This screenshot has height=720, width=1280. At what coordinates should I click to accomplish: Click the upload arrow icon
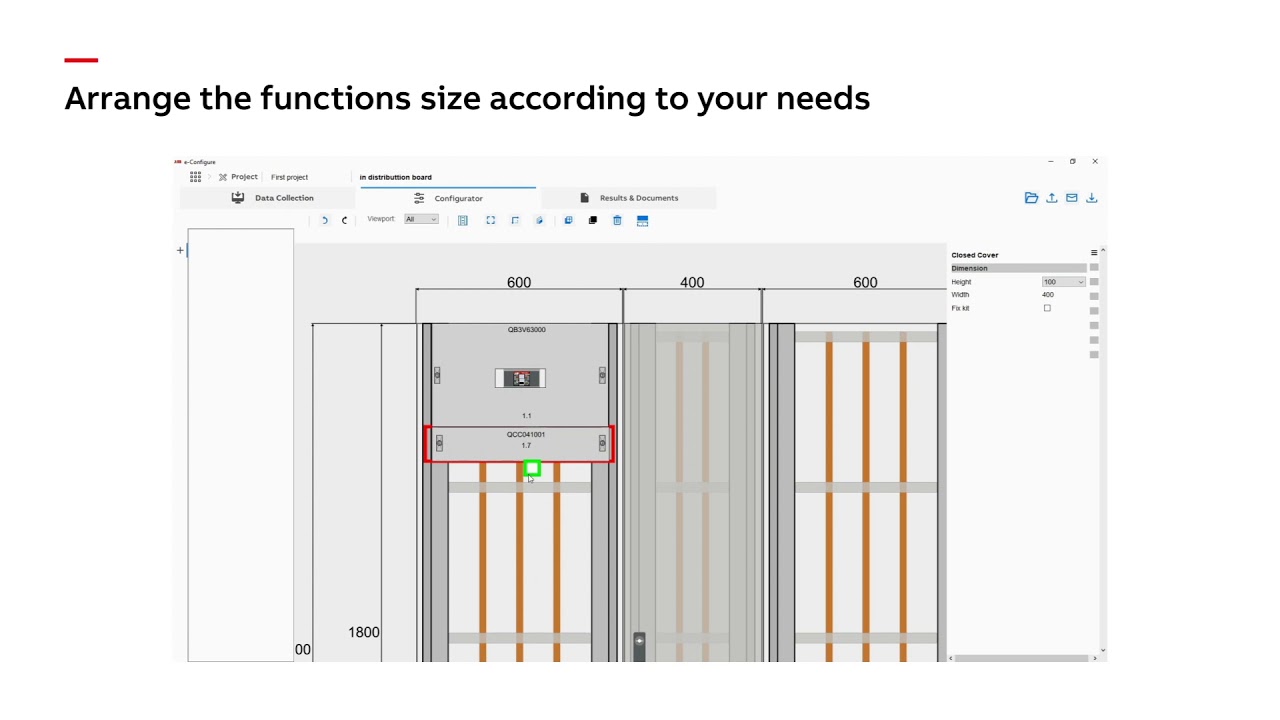pyautogui.click(x=1052, y=198)
